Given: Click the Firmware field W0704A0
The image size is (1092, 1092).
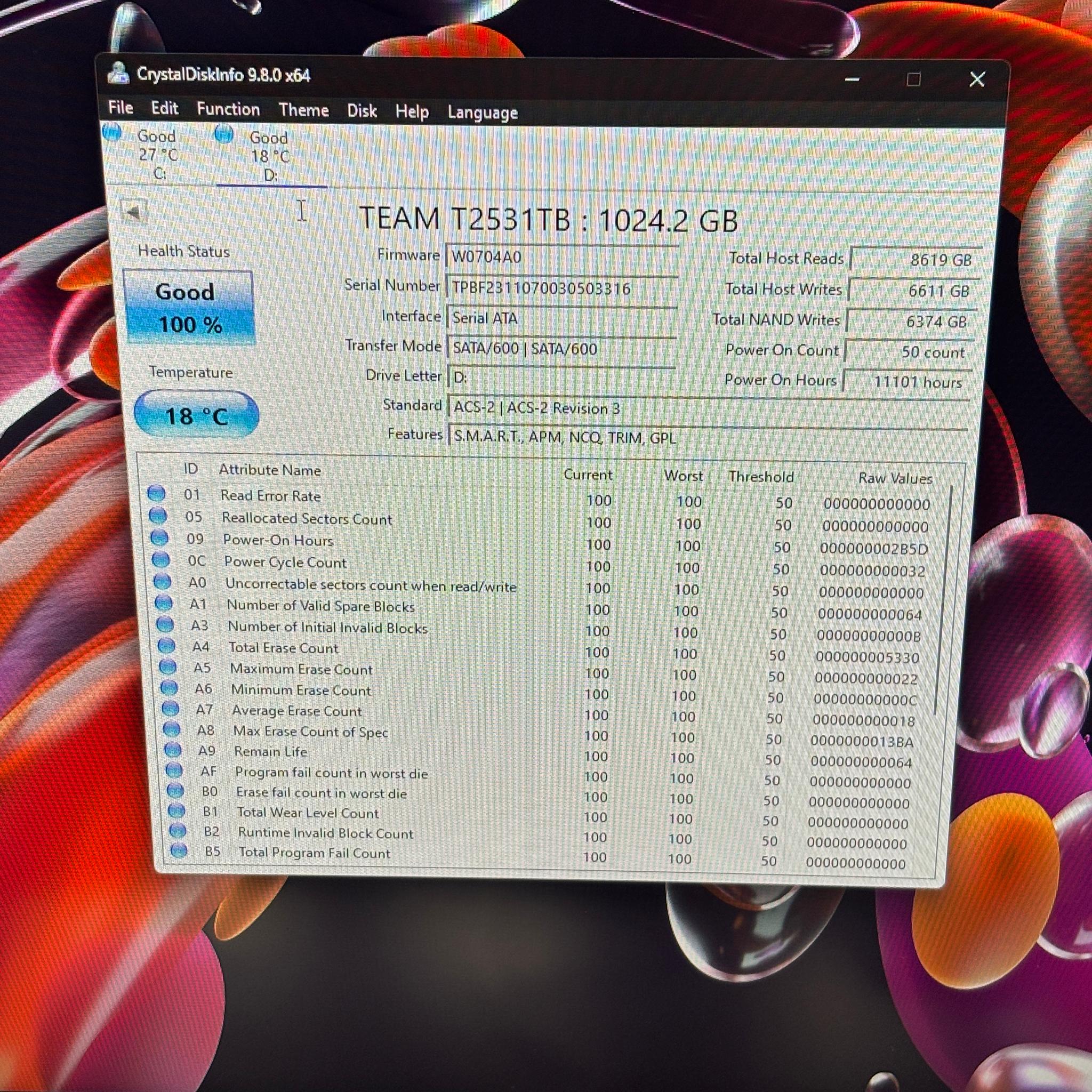Looking at the screenshot, I should pyautogui.click(x=562, y=258).
